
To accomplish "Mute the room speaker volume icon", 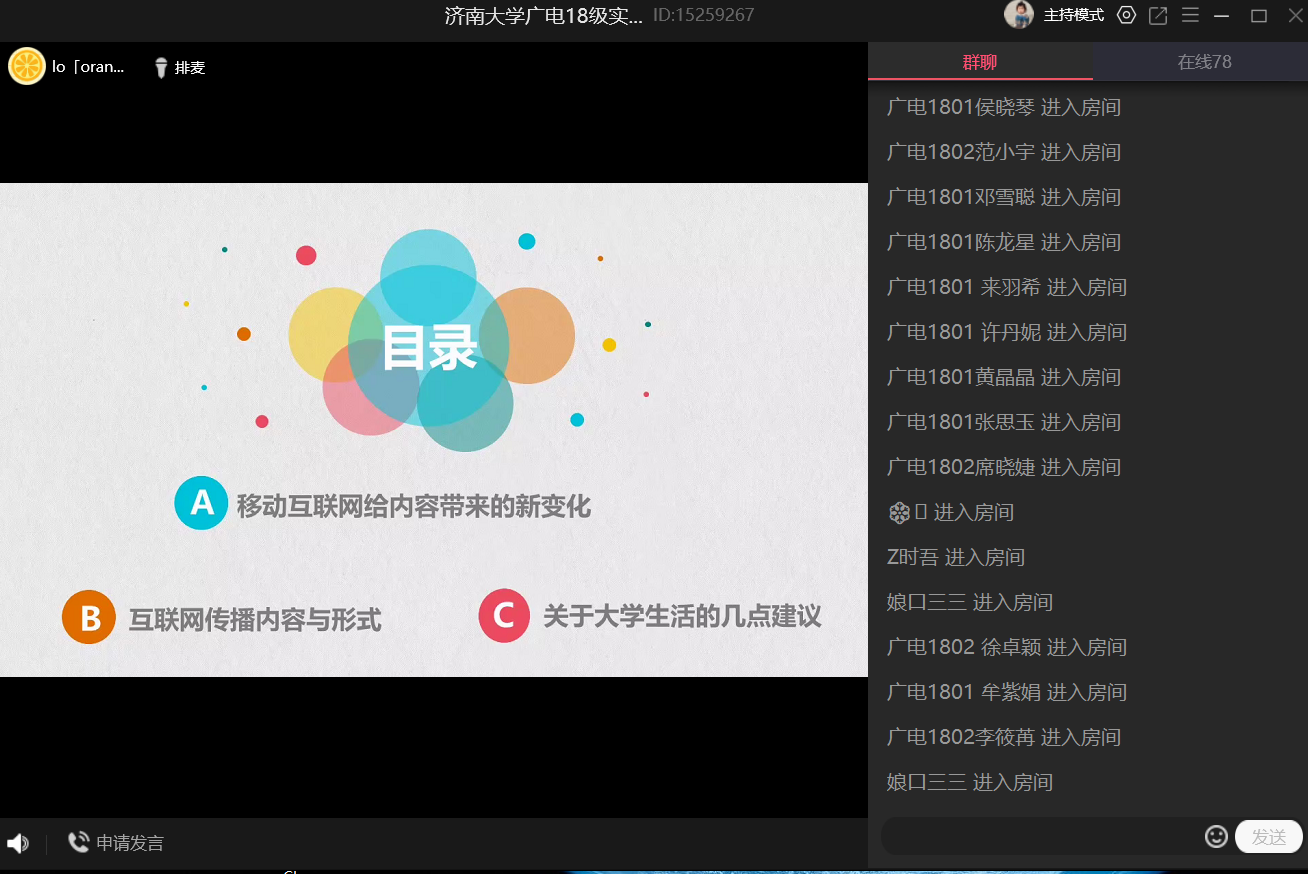I will coord(17,843).
